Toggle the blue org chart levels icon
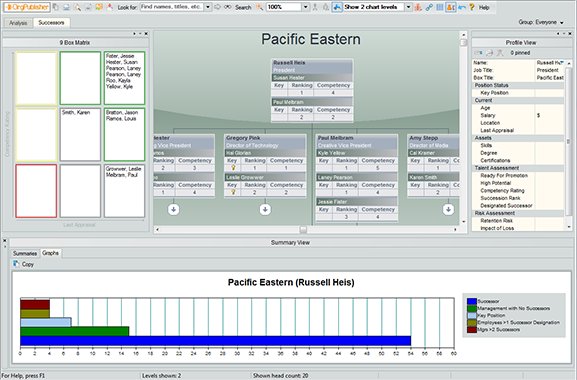The image size is (577, 380). pyautogui.click(x=337, y=7)
